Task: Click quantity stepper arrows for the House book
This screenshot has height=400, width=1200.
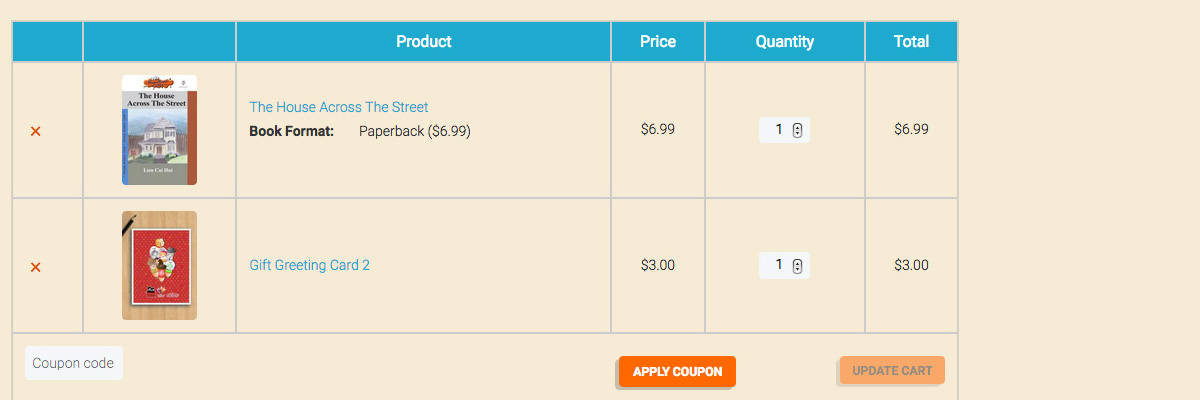Action: tap(797, 130)
